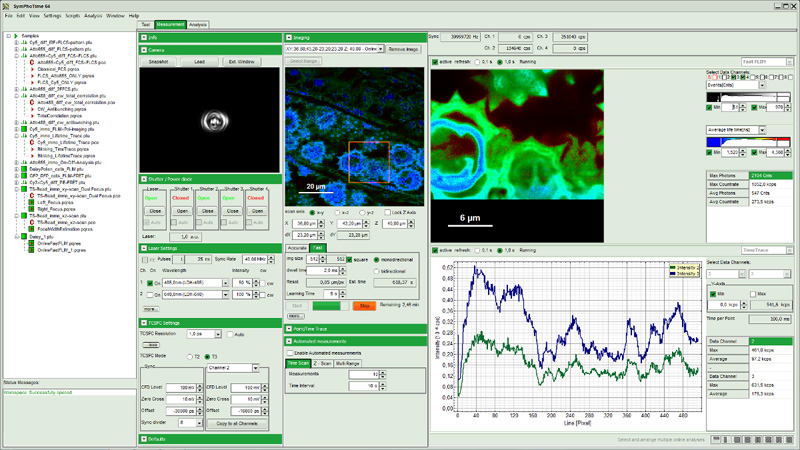The height and width of the screenshot is (450, 800).
Task: Toggle the Lock Z Axis checkbox
Action: click(x=388, y=212)
